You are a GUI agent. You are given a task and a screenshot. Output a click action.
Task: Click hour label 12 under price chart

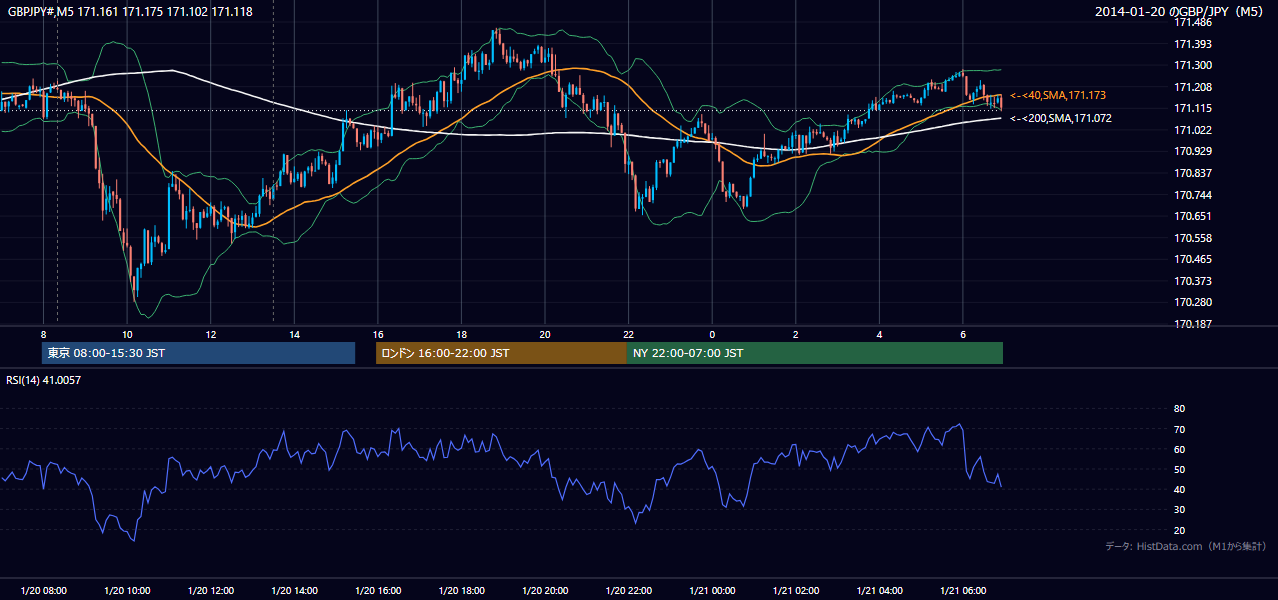pyautogui.click(x=211, y=334)
